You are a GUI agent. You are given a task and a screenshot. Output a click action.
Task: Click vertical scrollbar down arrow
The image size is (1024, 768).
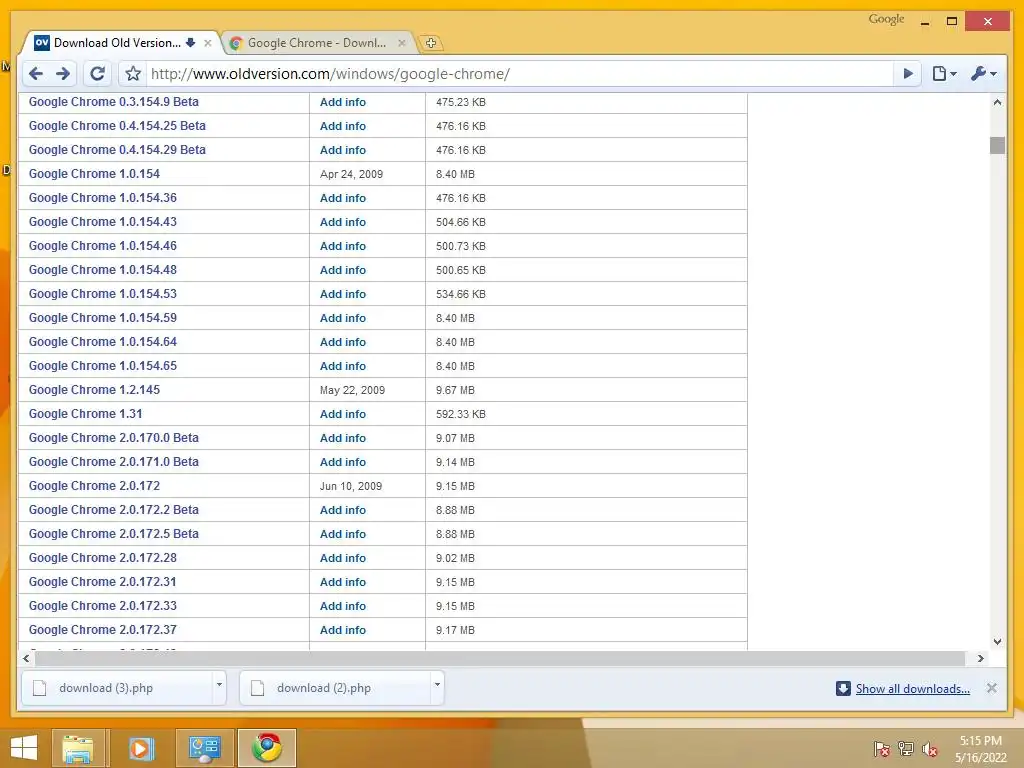tap(997, 641)
